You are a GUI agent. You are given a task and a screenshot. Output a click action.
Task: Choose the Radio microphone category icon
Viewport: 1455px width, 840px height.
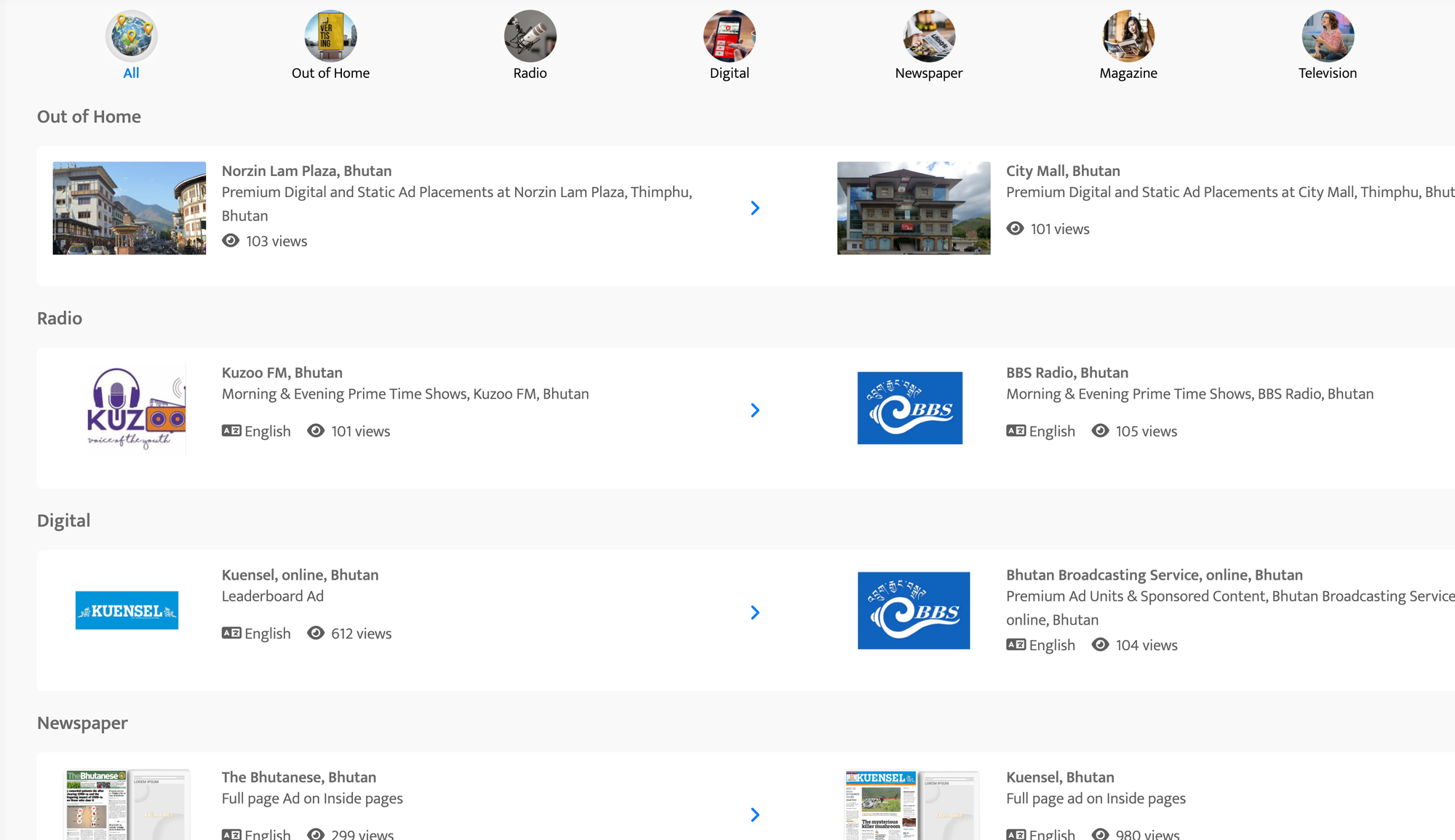[530, 36]
